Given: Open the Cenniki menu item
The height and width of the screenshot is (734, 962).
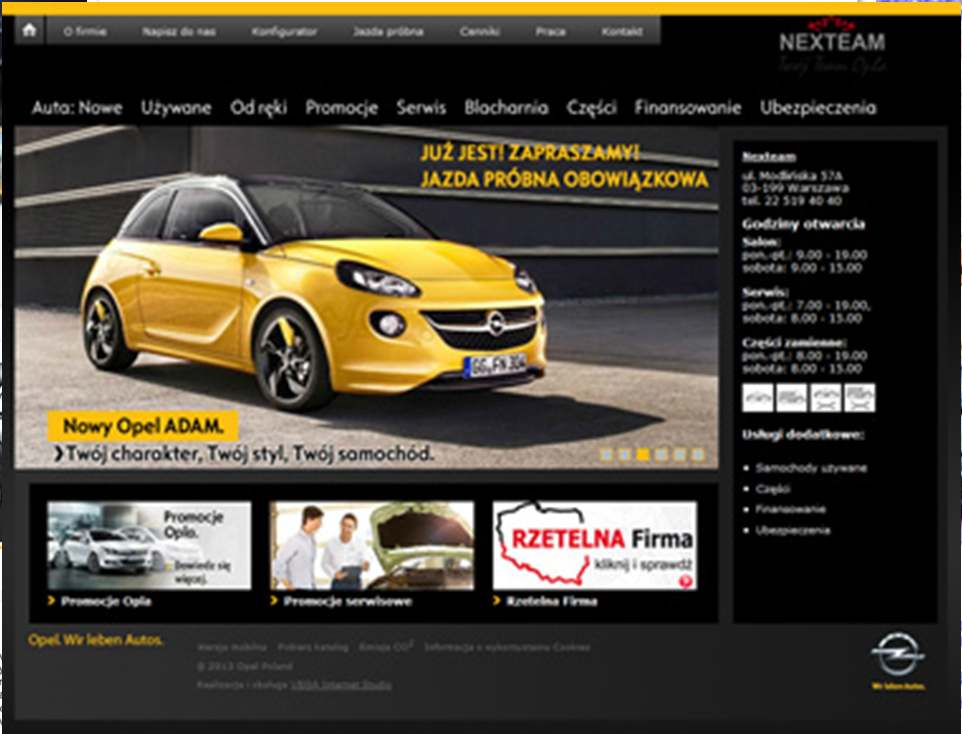Looking at the screenshot, I should click(480, 31).
